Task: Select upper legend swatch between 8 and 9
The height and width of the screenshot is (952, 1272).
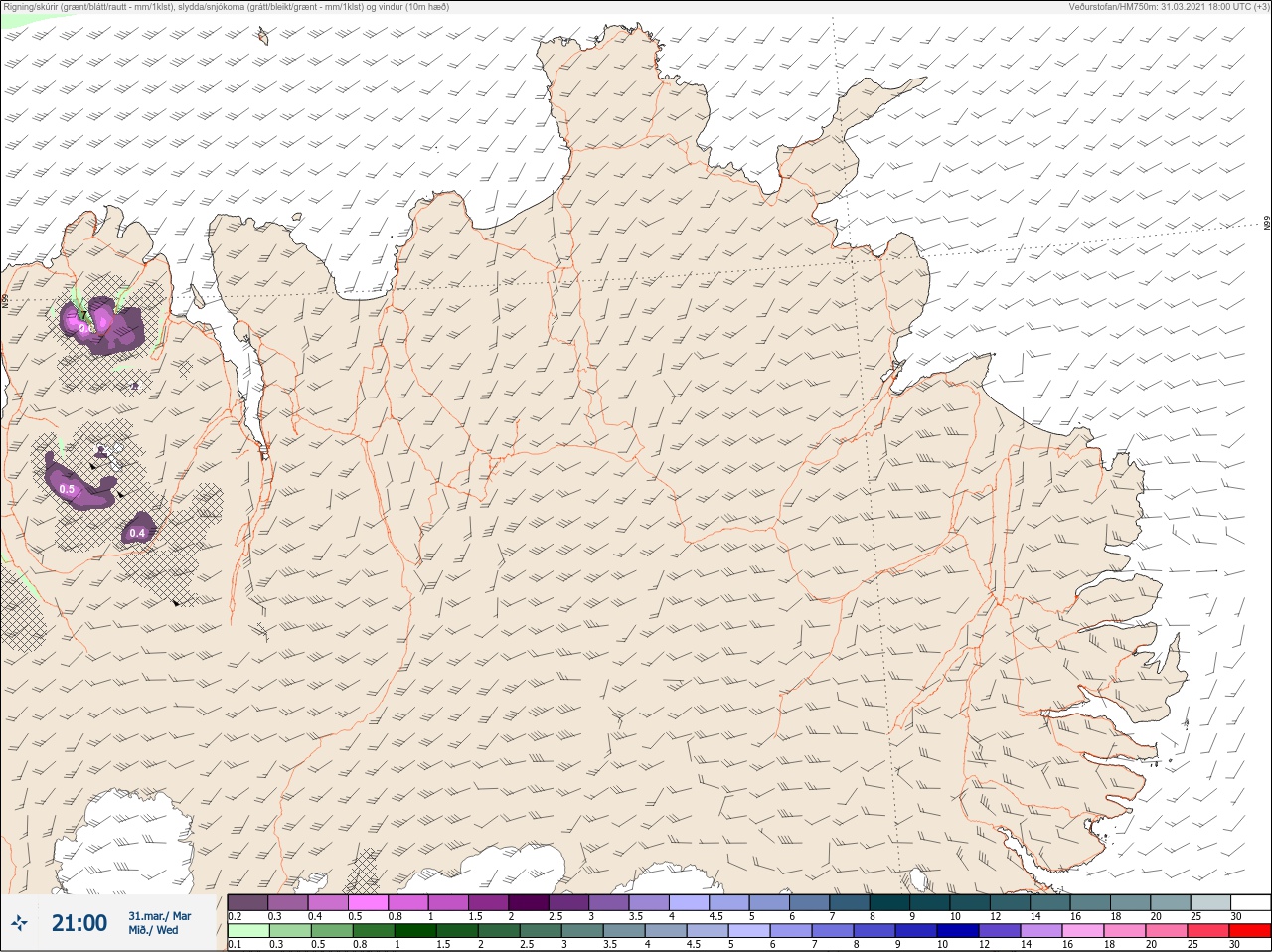Action: point(889,902)
